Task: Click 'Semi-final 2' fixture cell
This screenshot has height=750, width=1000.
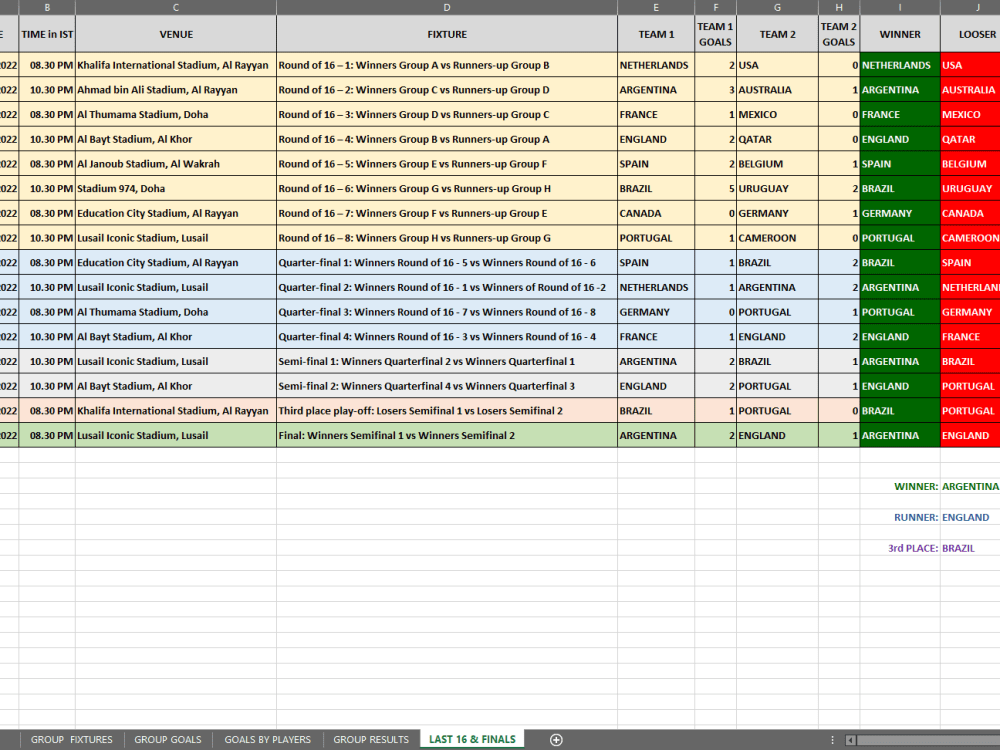Action: (x=446, y=386)
